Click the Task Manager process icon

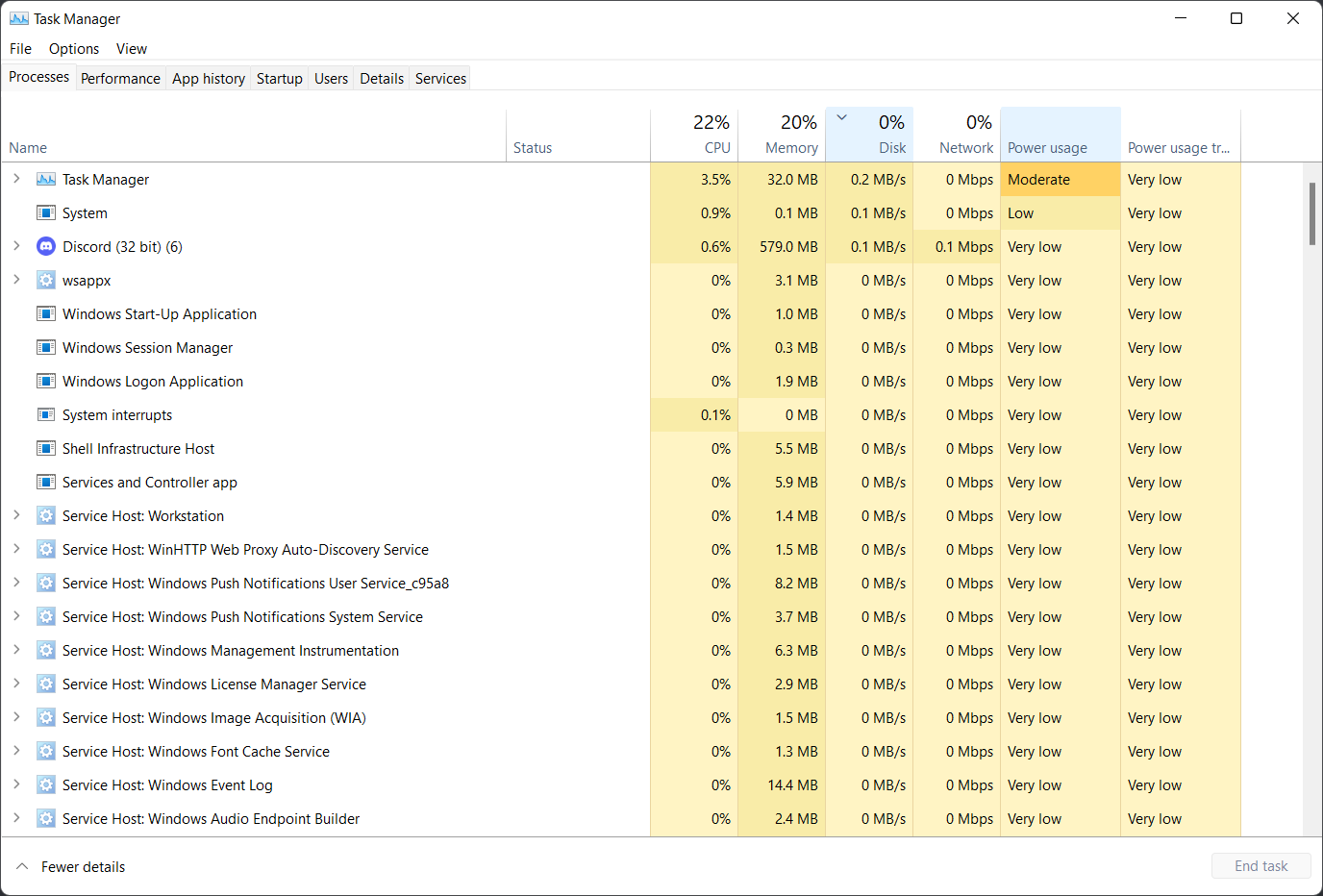point(45,180)
